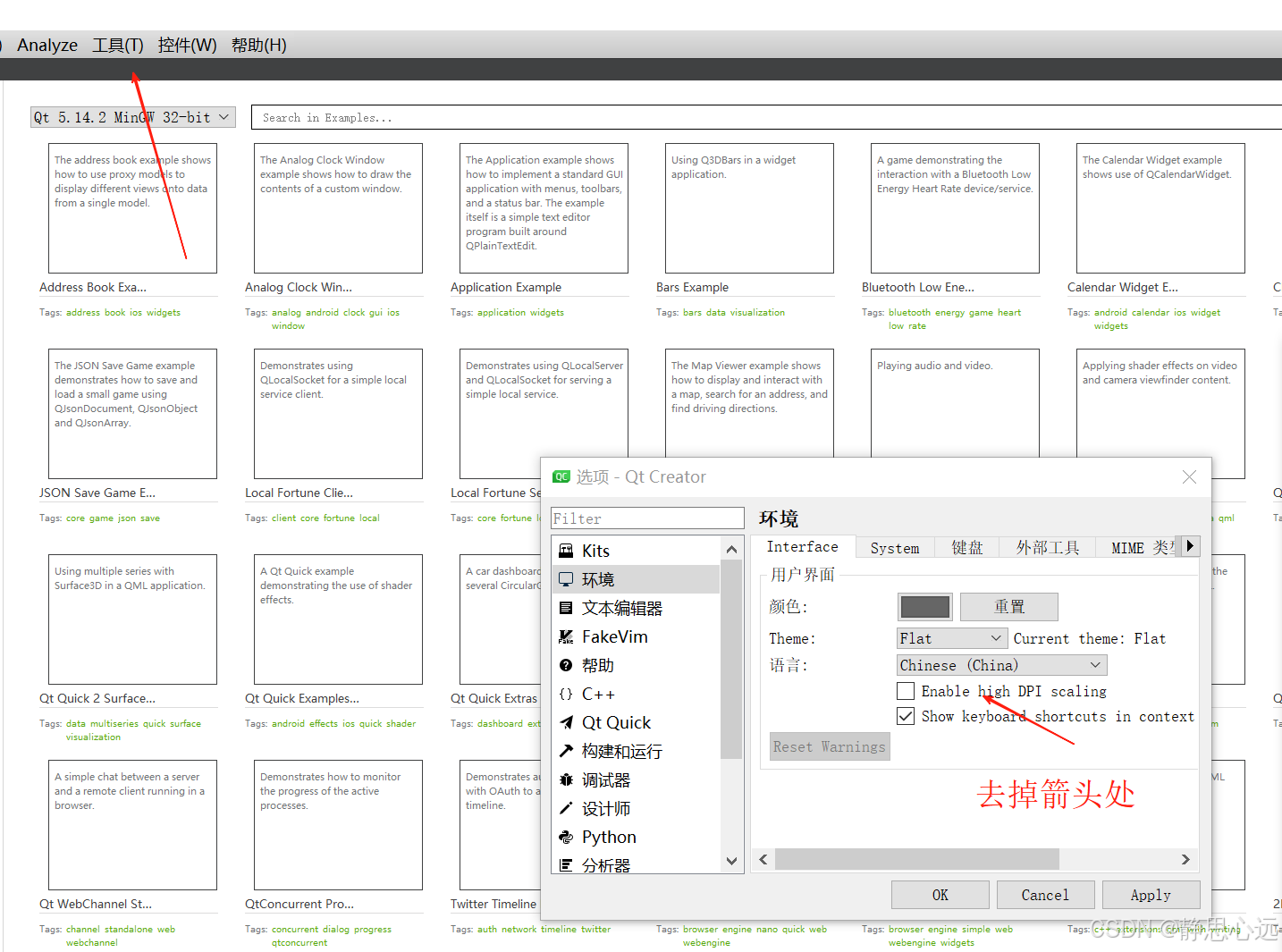Switch to the MIME 类型 tab
The width and height of the screenshot is (1282, 952).
pyautogui.click(x=1139, y=548)
